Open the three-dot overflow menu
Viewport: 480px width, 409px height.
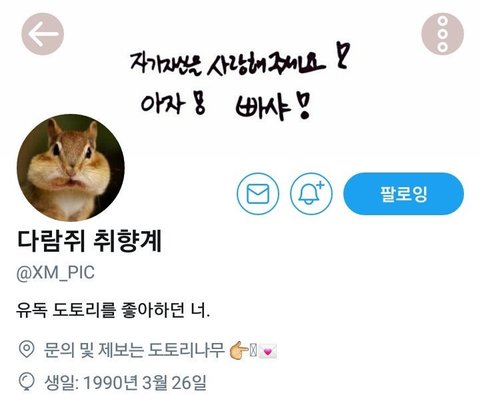click(x=442, y=34)
